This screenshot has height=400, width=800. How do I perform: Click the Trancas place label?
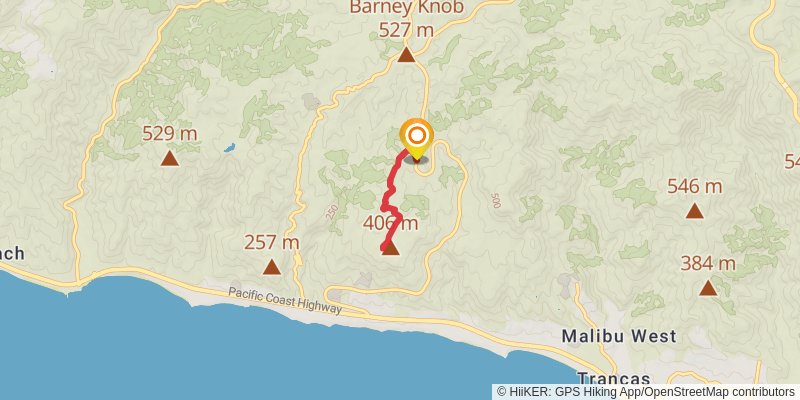click(614, 379)
